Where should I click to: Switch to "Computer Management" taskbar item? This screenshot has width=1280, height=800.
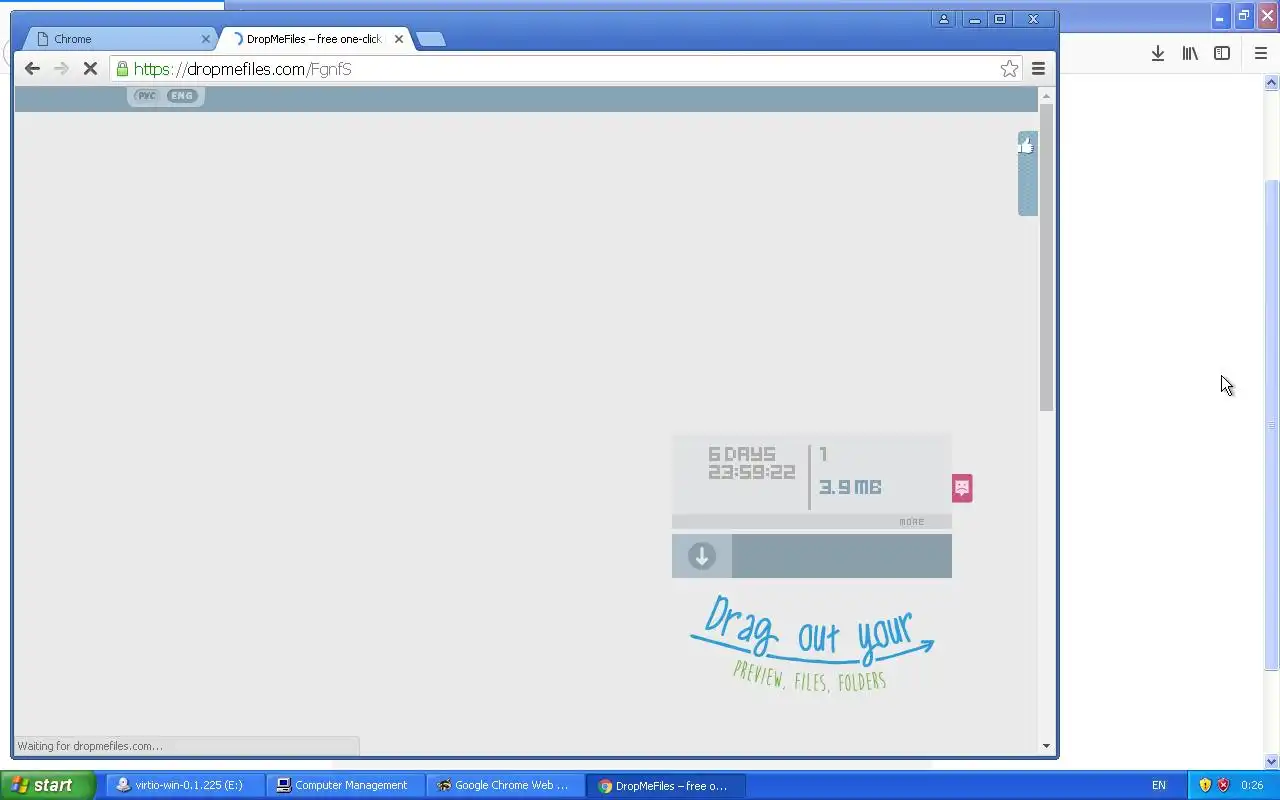coord(346,785)
